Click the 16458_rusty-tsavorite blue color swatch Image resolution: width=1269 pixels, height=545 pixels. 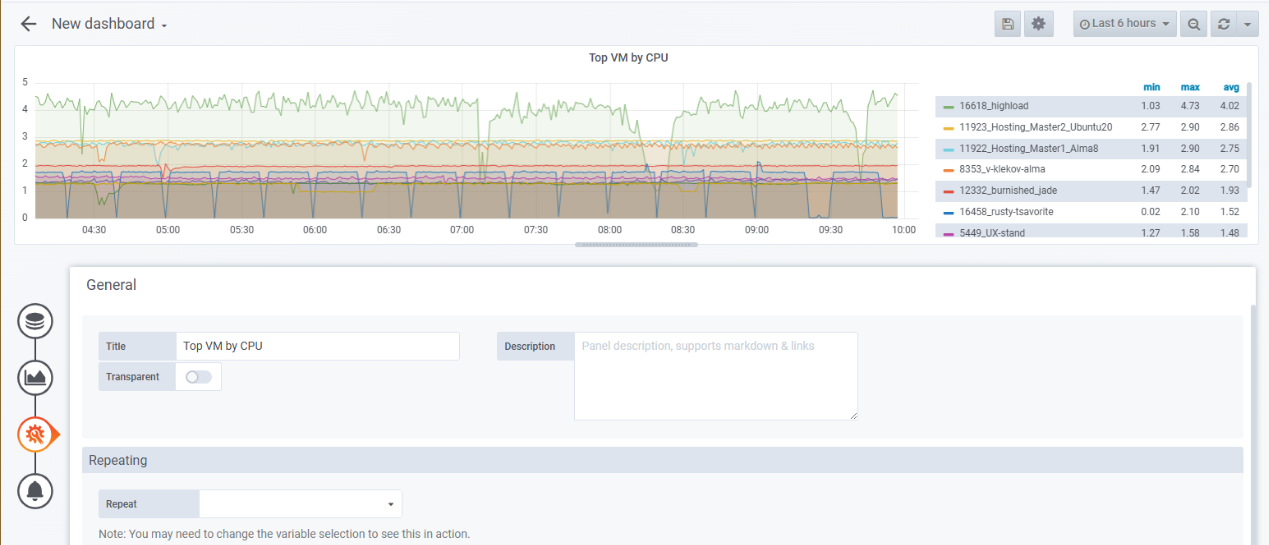coord(948,212)
